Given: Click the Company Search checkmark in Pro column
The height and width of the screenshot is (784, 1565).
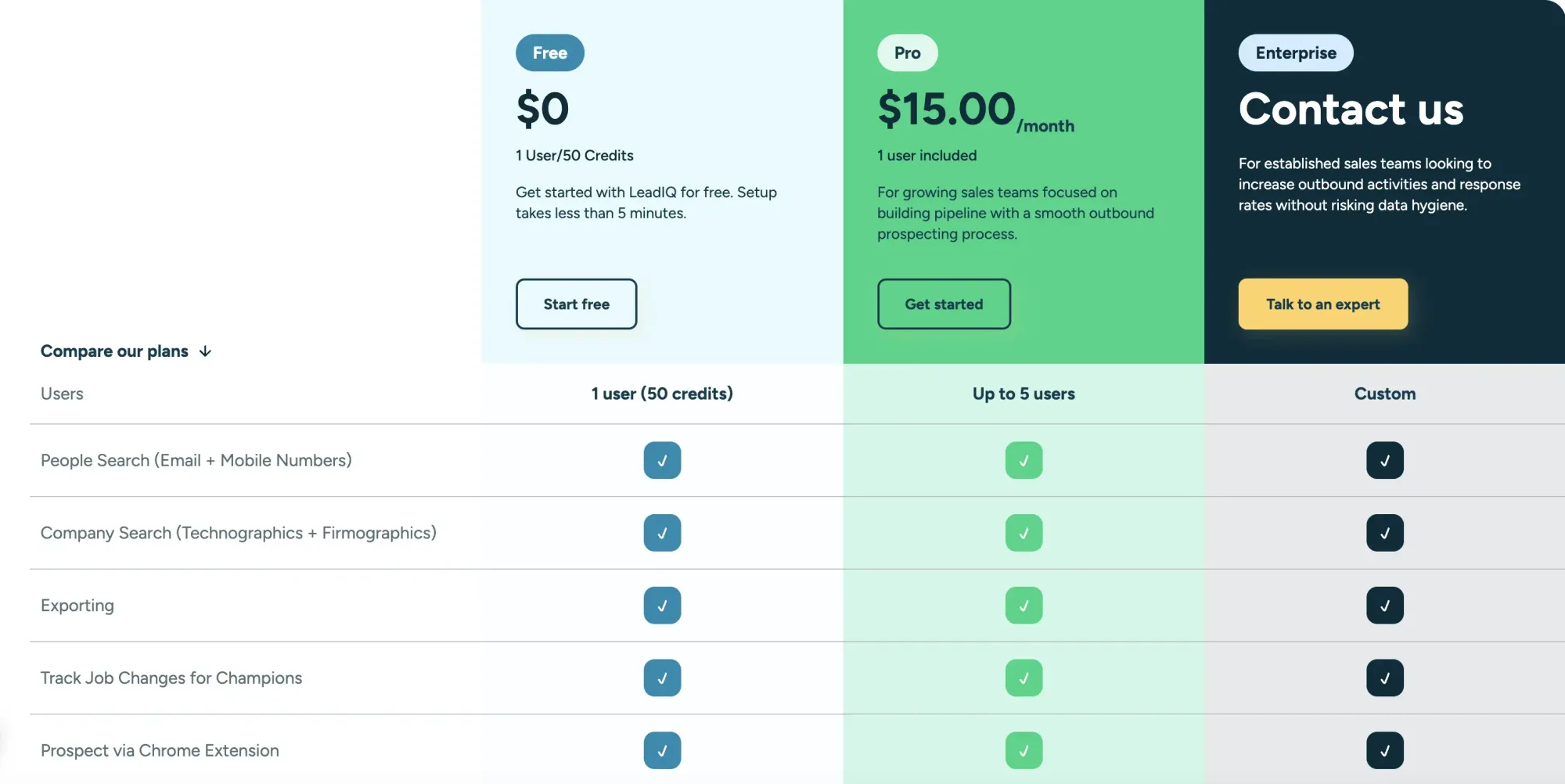Looking at the screenshot, I should (x=1024, y=533).
